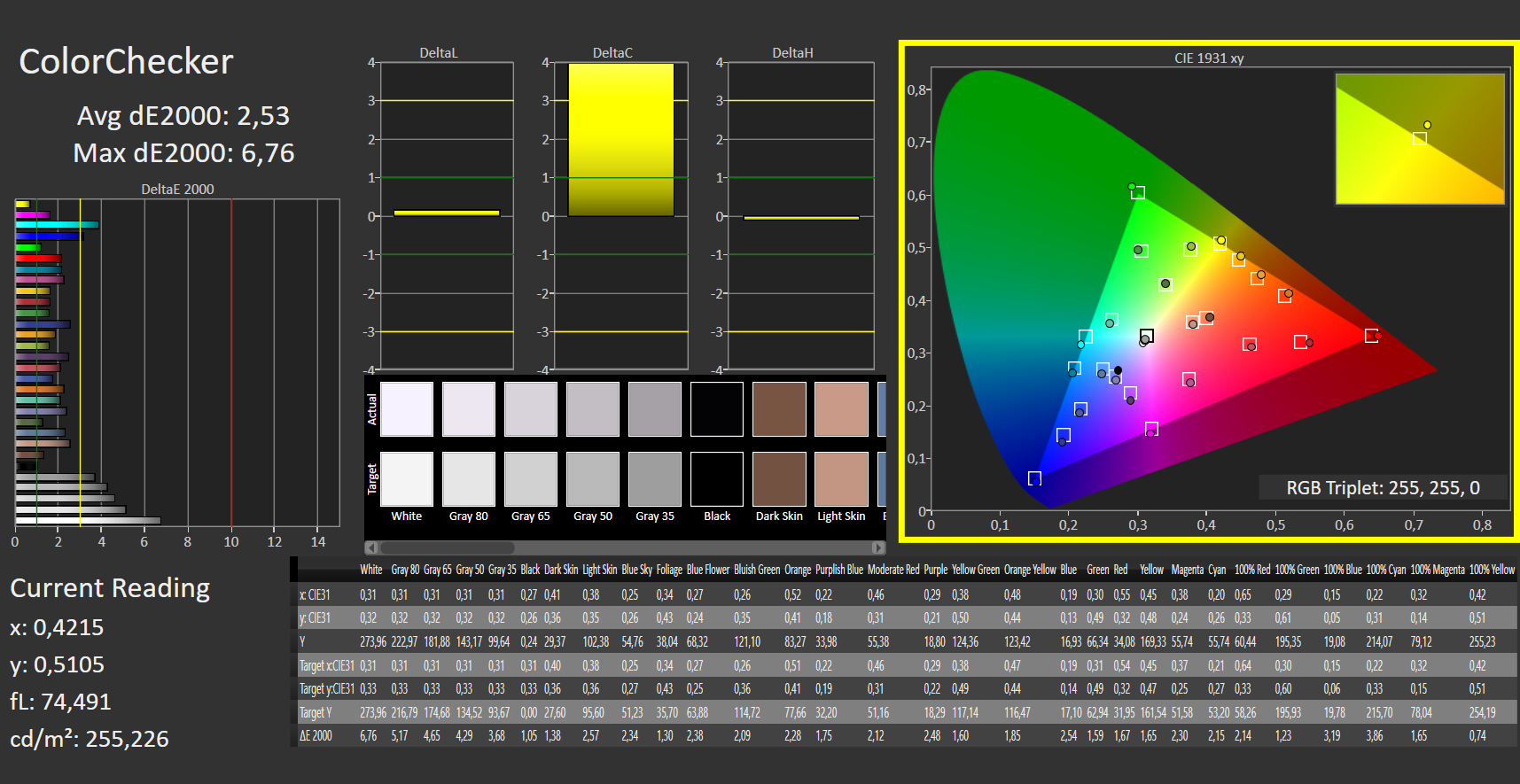Select the Actual Gray 80 swatch

469,409
